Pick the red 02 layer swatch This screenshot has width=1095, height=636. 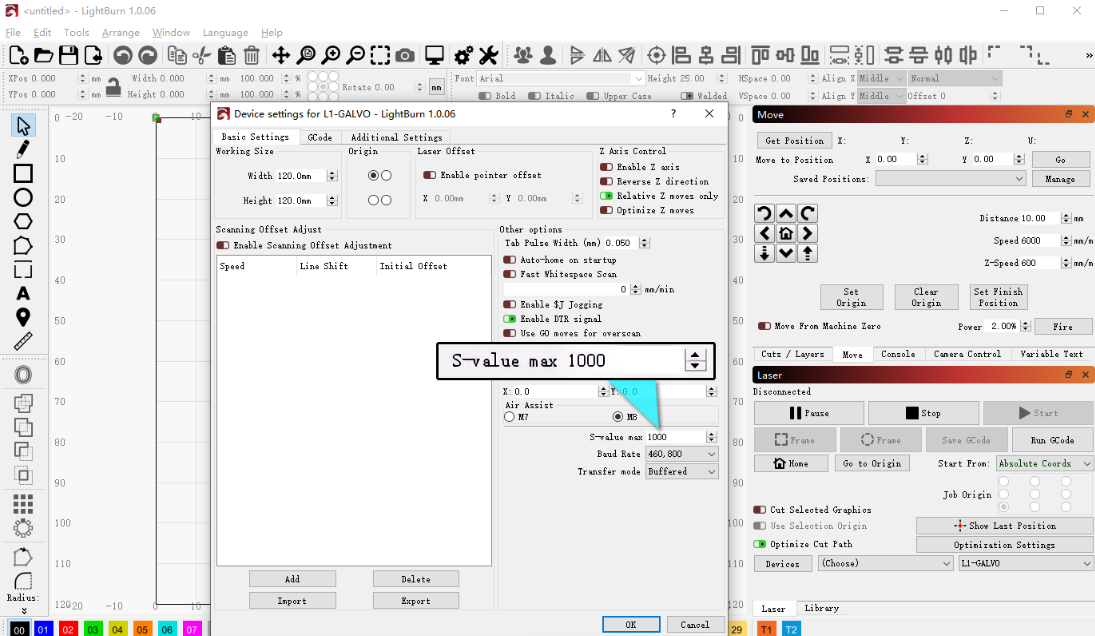[68, 629]
